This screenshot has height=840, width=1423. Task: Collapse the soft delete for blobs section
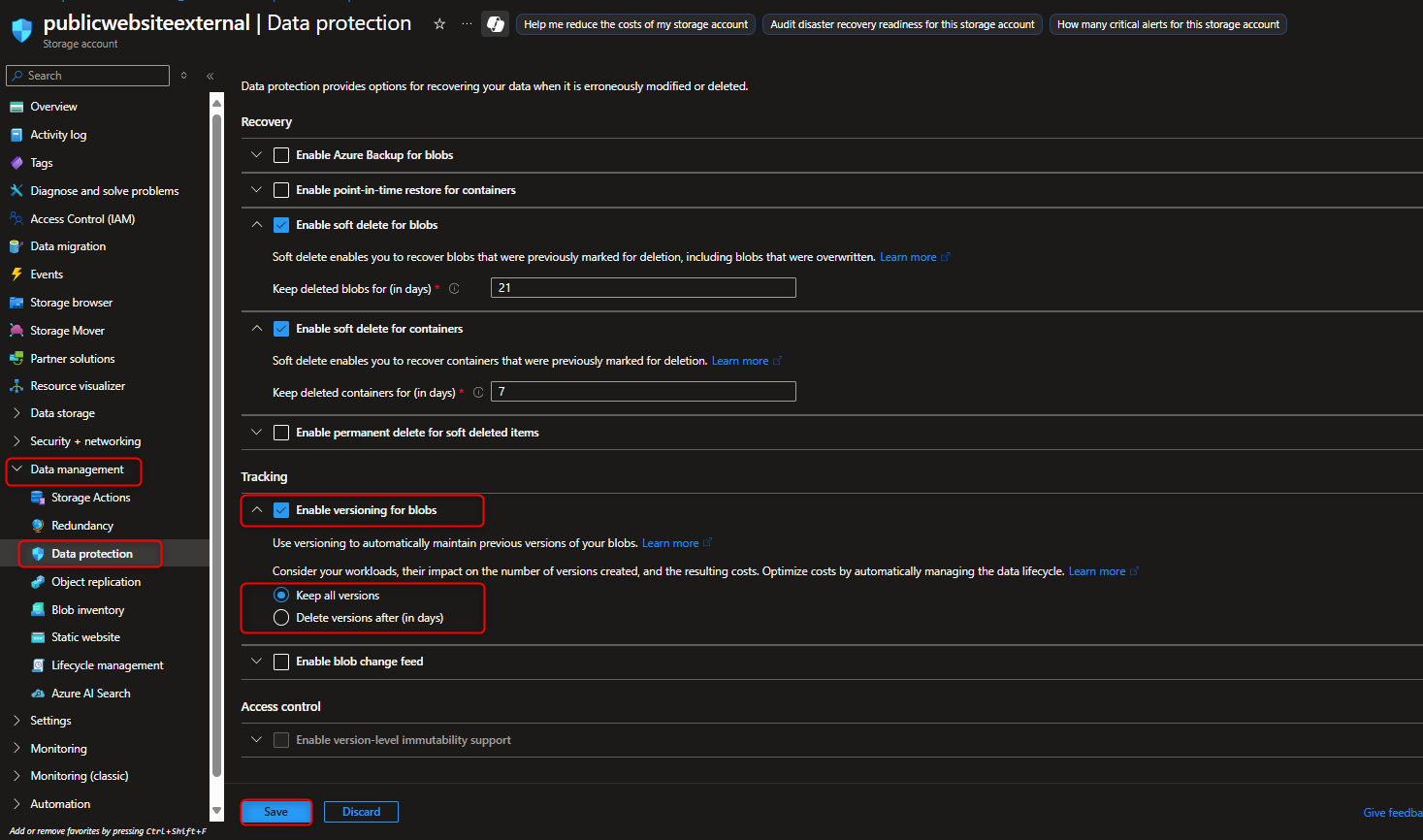tap(256, 225)
